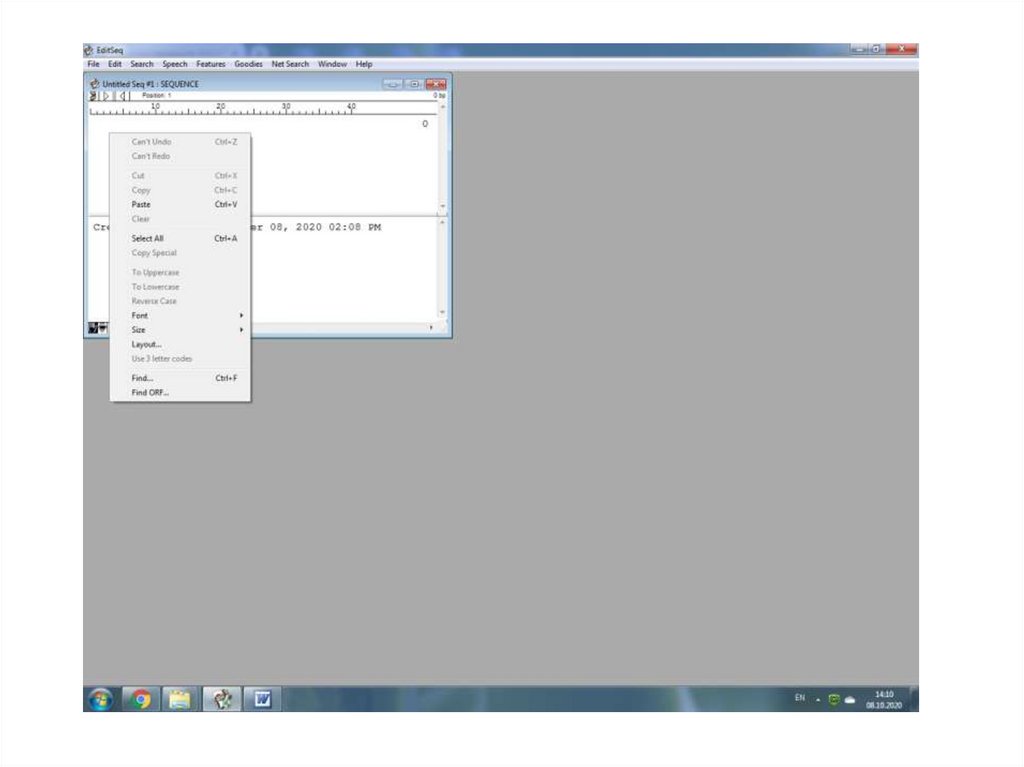Open the Net Search menu
1024x767 pixels.
[290, 64]
